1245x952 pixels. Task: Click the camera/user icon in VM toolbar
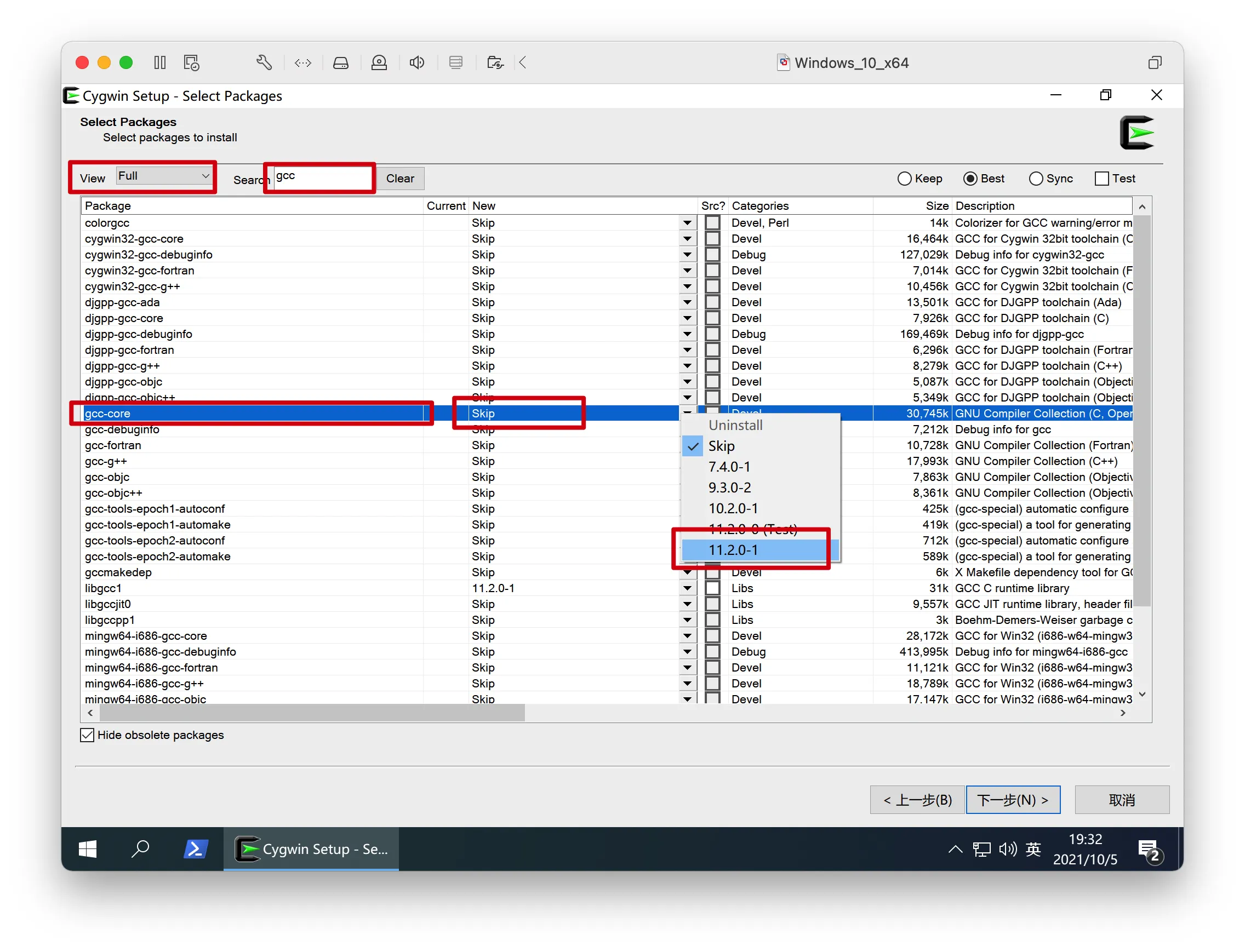[379, 62]
